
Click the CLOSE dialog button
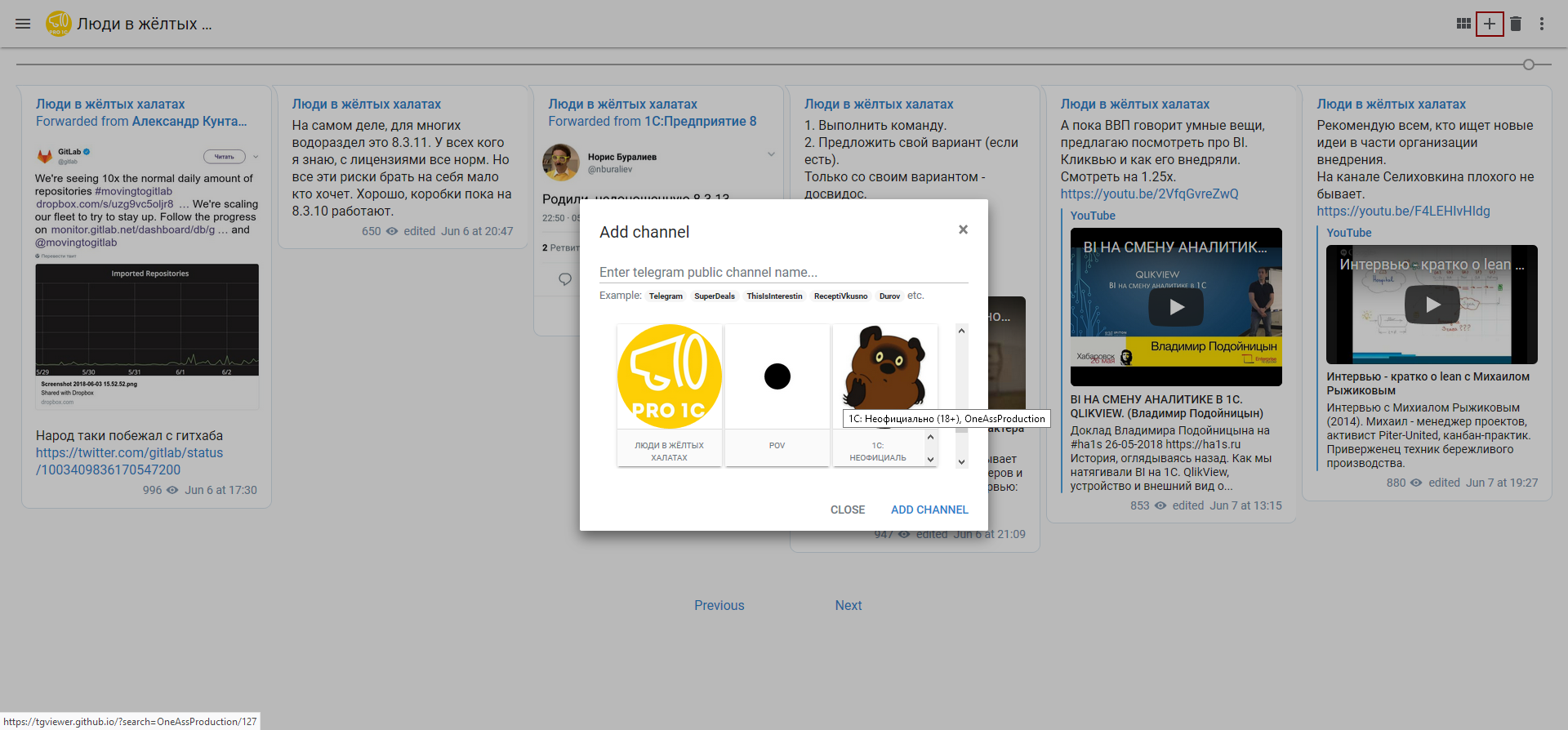pyautogui.click(x=848, y=510)
